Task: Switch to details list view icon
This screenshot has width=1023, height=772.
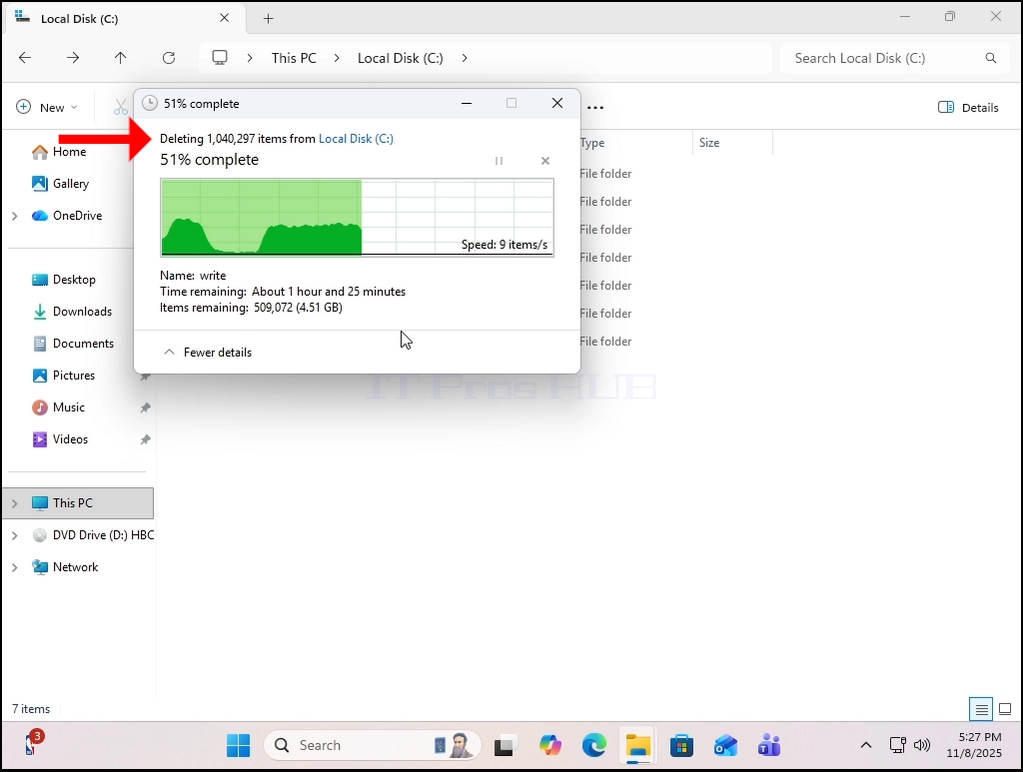Action: pos(981,709)
